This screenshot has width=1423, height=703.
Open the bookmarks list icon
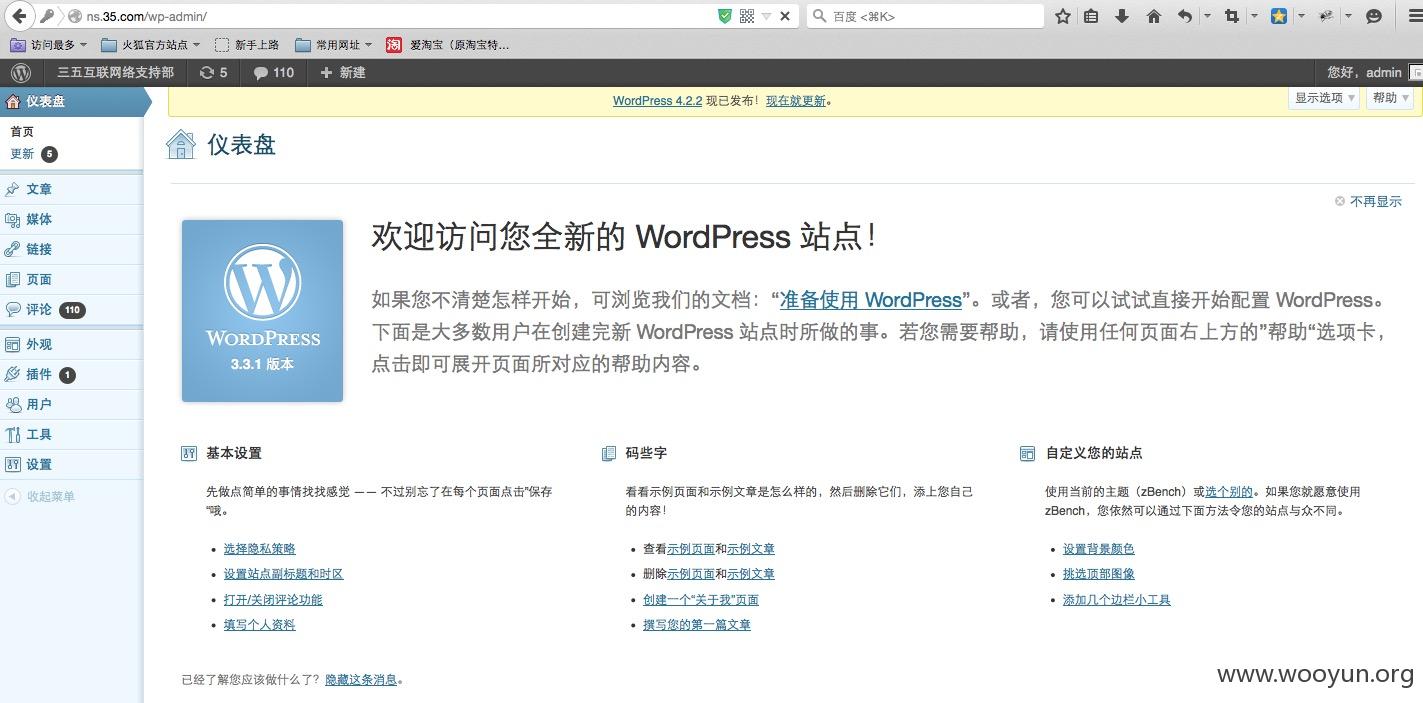(x=1091, y=16)
